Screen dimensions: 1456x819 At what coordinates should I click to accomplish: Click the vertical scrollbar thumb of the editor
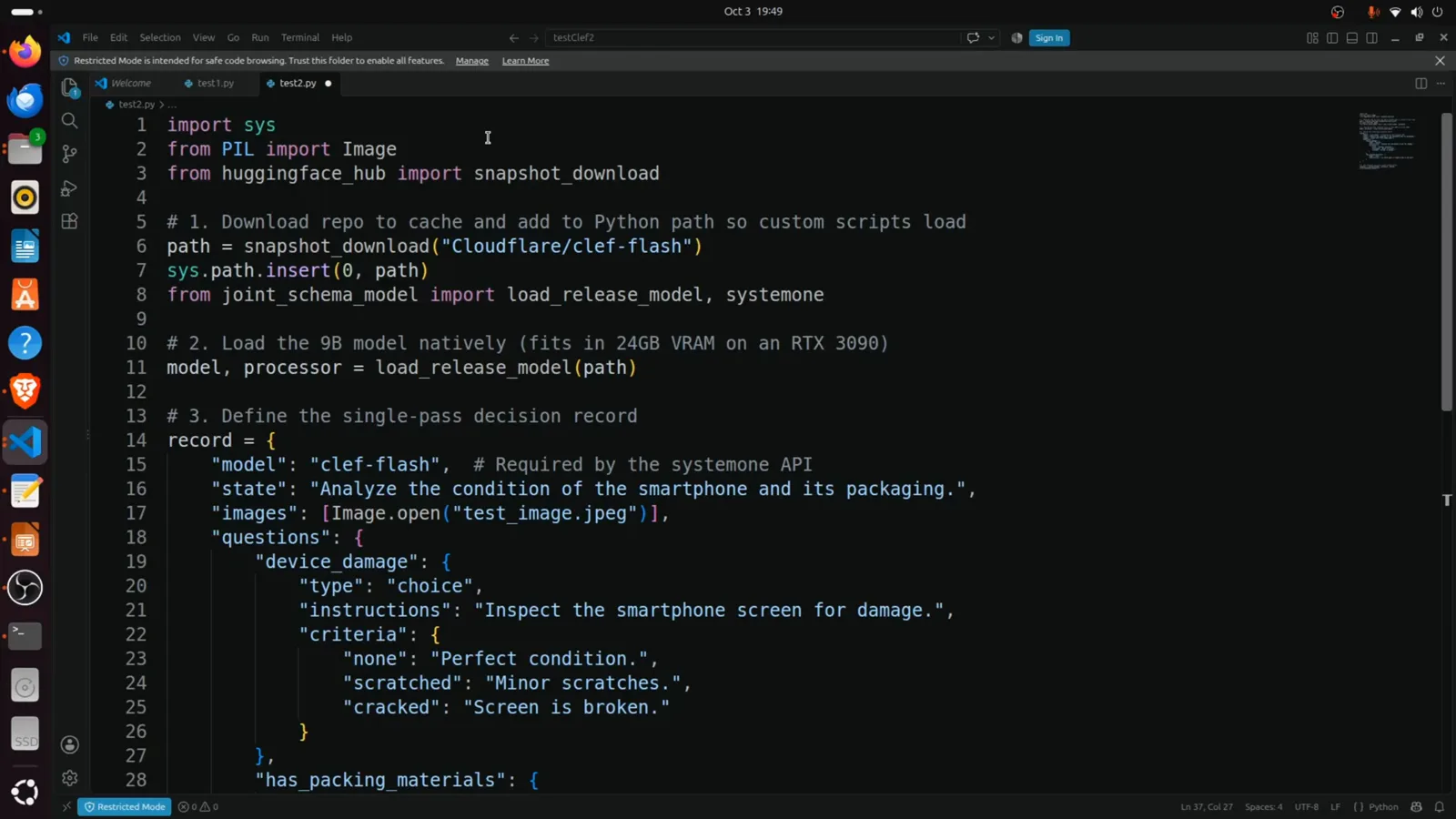tap(1447, 262)
